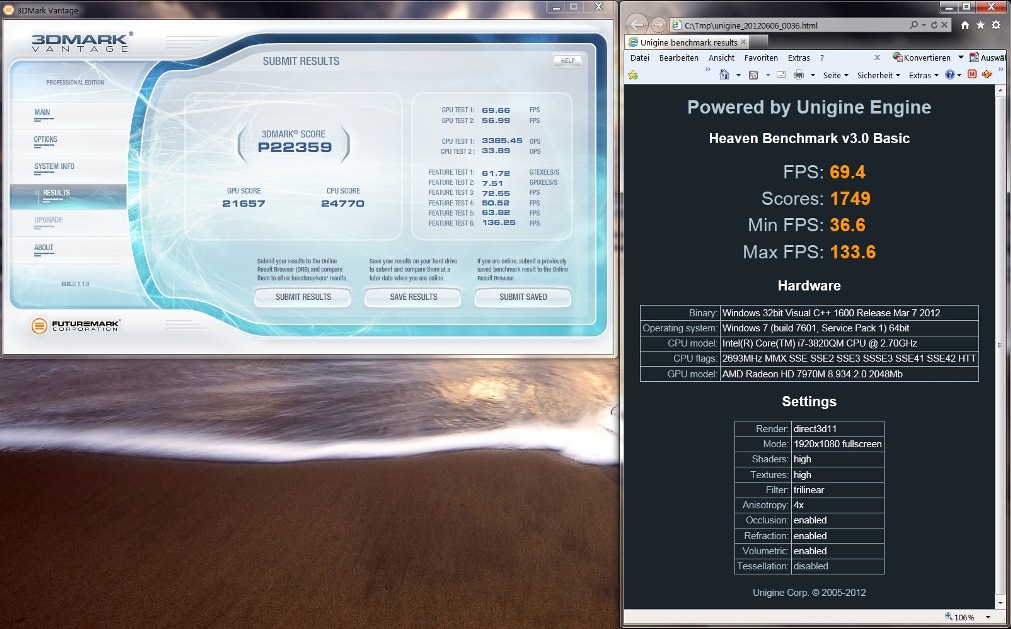Open the 106% zoom level dropdown
This screenshot has width=1011, height=629.
pos(988,617)
